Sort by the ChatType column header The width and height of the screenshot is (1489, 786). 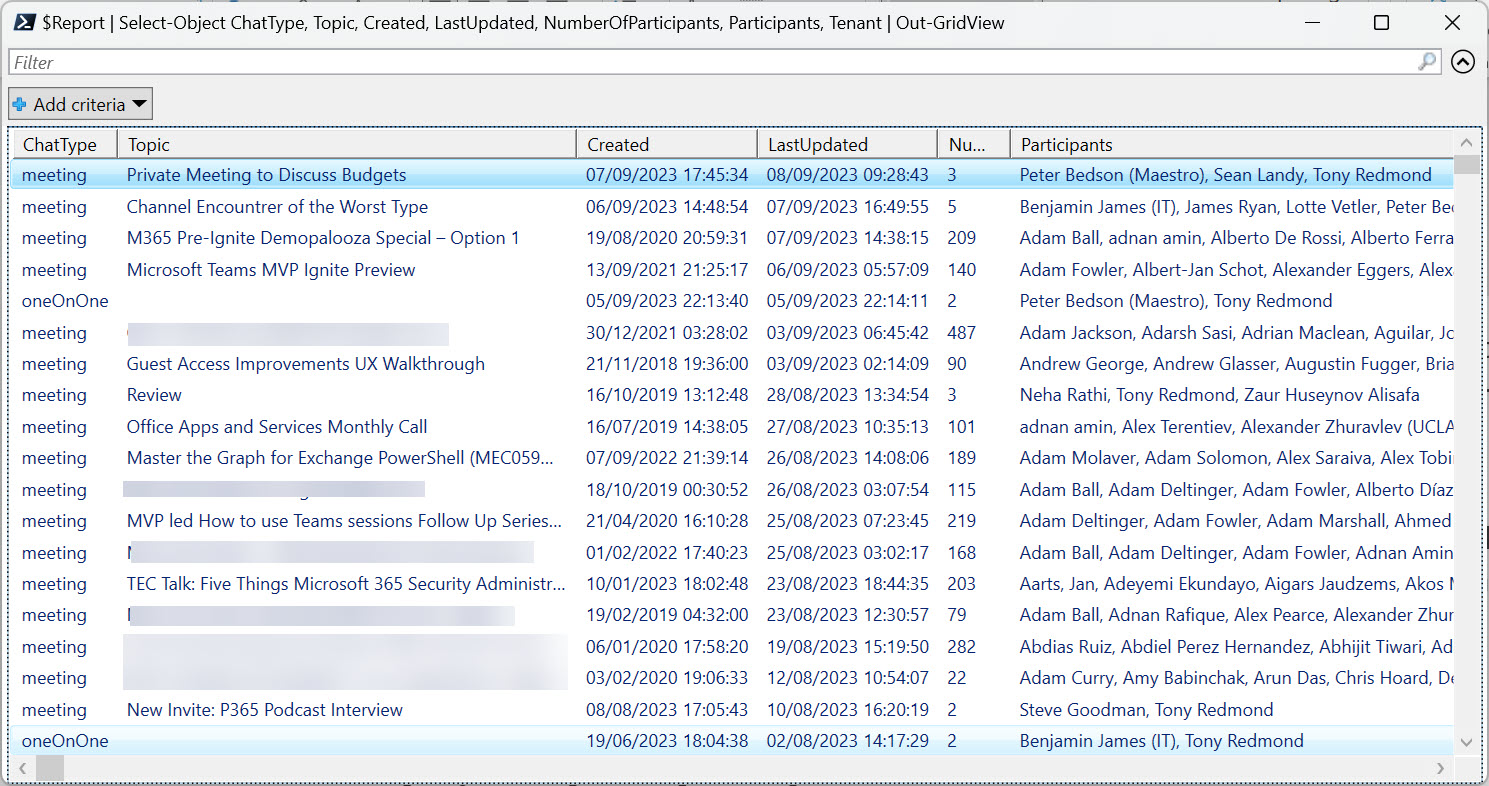(x=63, y=145)
